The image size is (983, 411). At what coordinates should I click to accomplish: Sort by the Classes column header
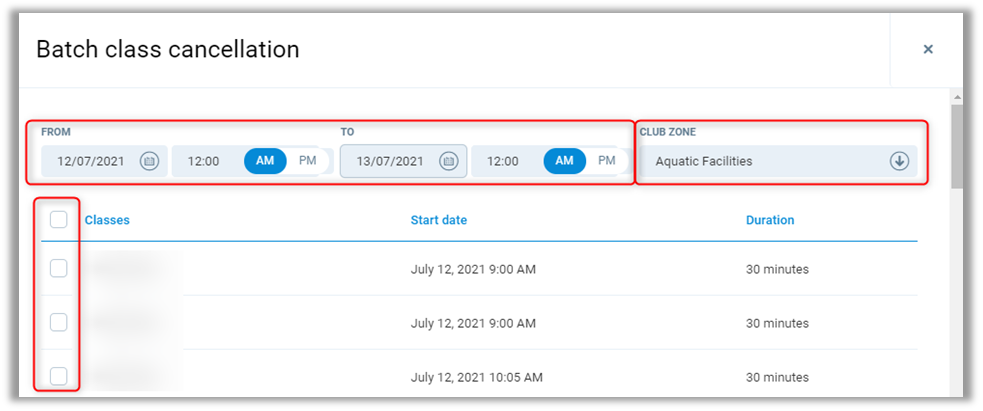pos(107,220)
